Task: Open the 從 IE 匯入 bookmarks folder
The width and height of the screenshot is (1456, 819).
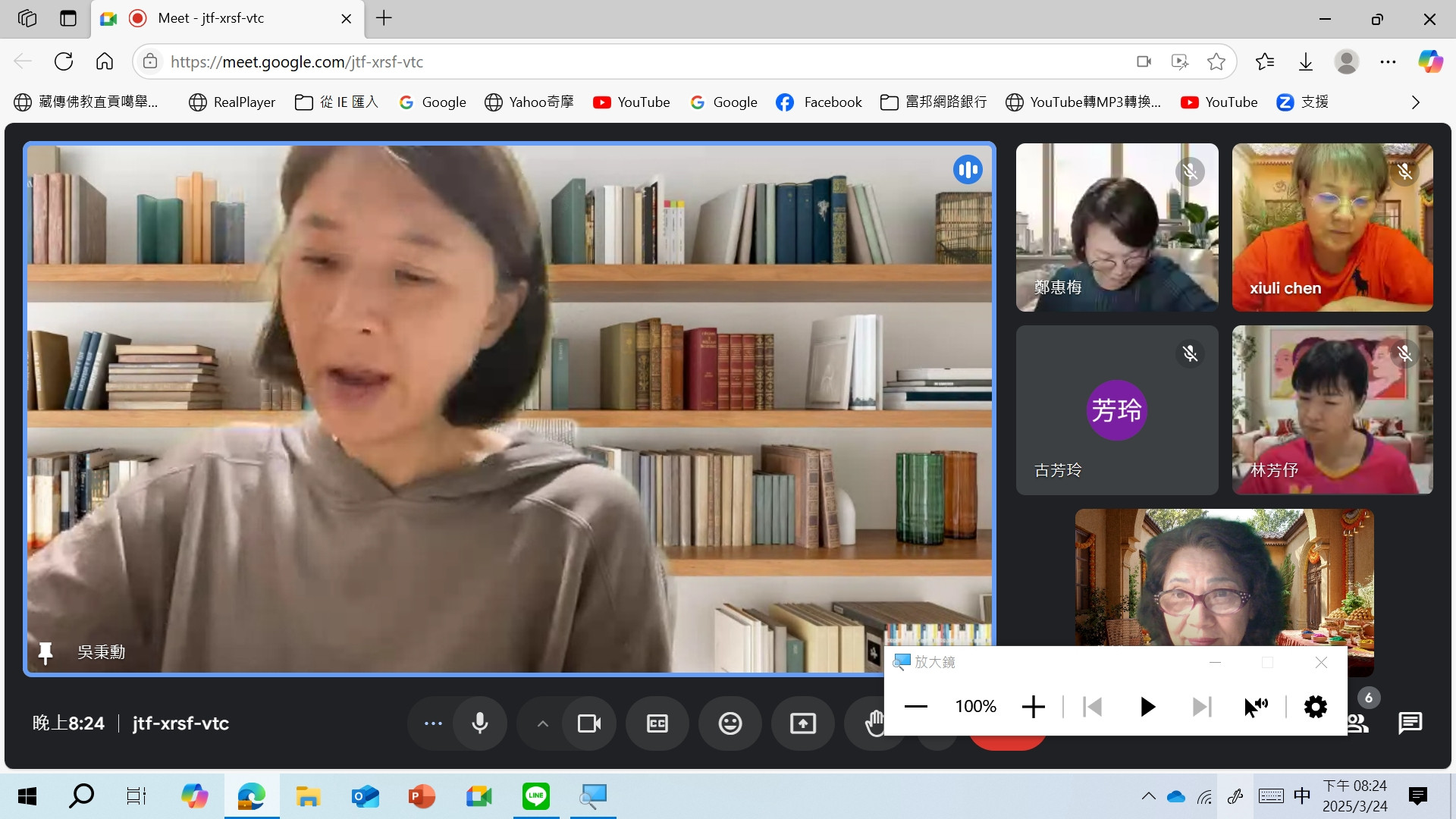Action: click(x=337, y=102)
